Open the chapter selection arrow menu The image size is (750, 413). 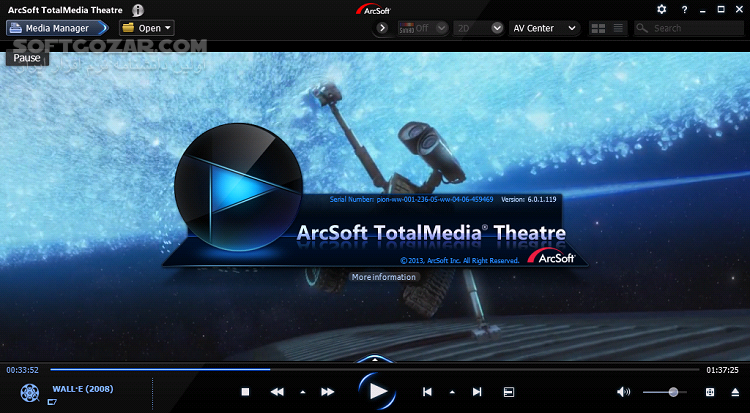(452, 392)
